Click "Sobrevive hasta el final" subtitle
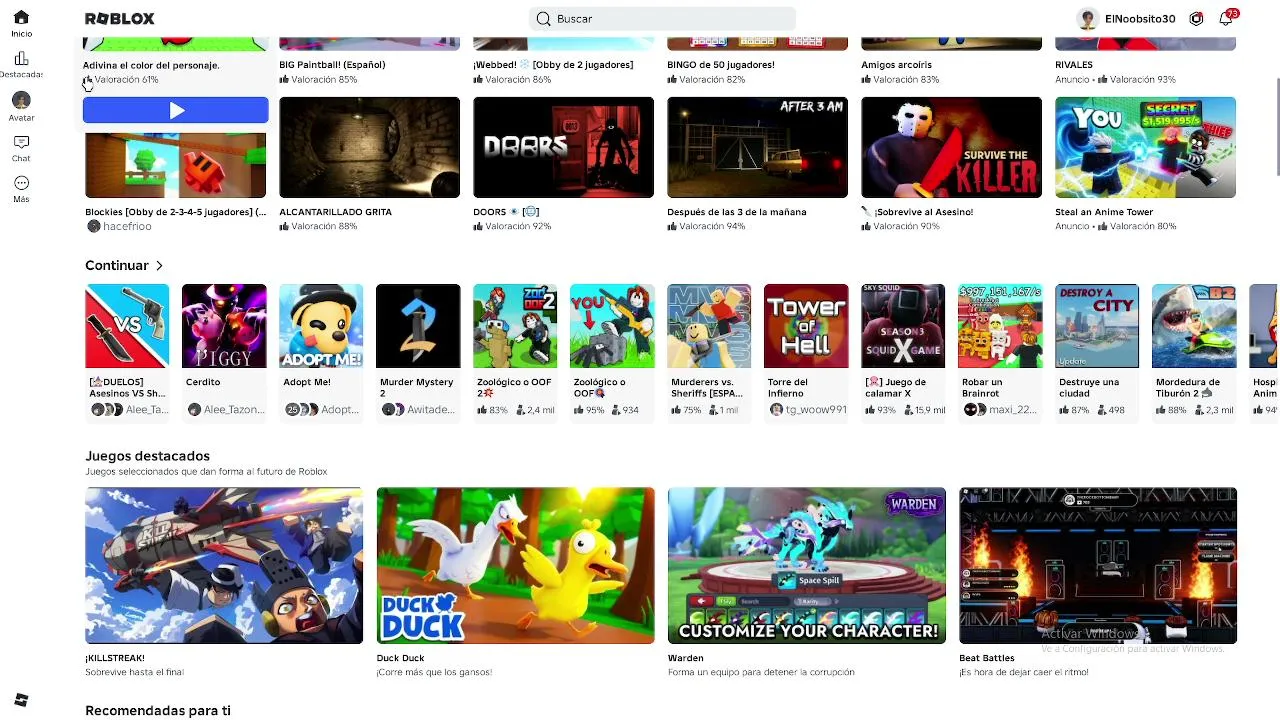The height and width of the screenshot is (720, 1280). [134, 673]
